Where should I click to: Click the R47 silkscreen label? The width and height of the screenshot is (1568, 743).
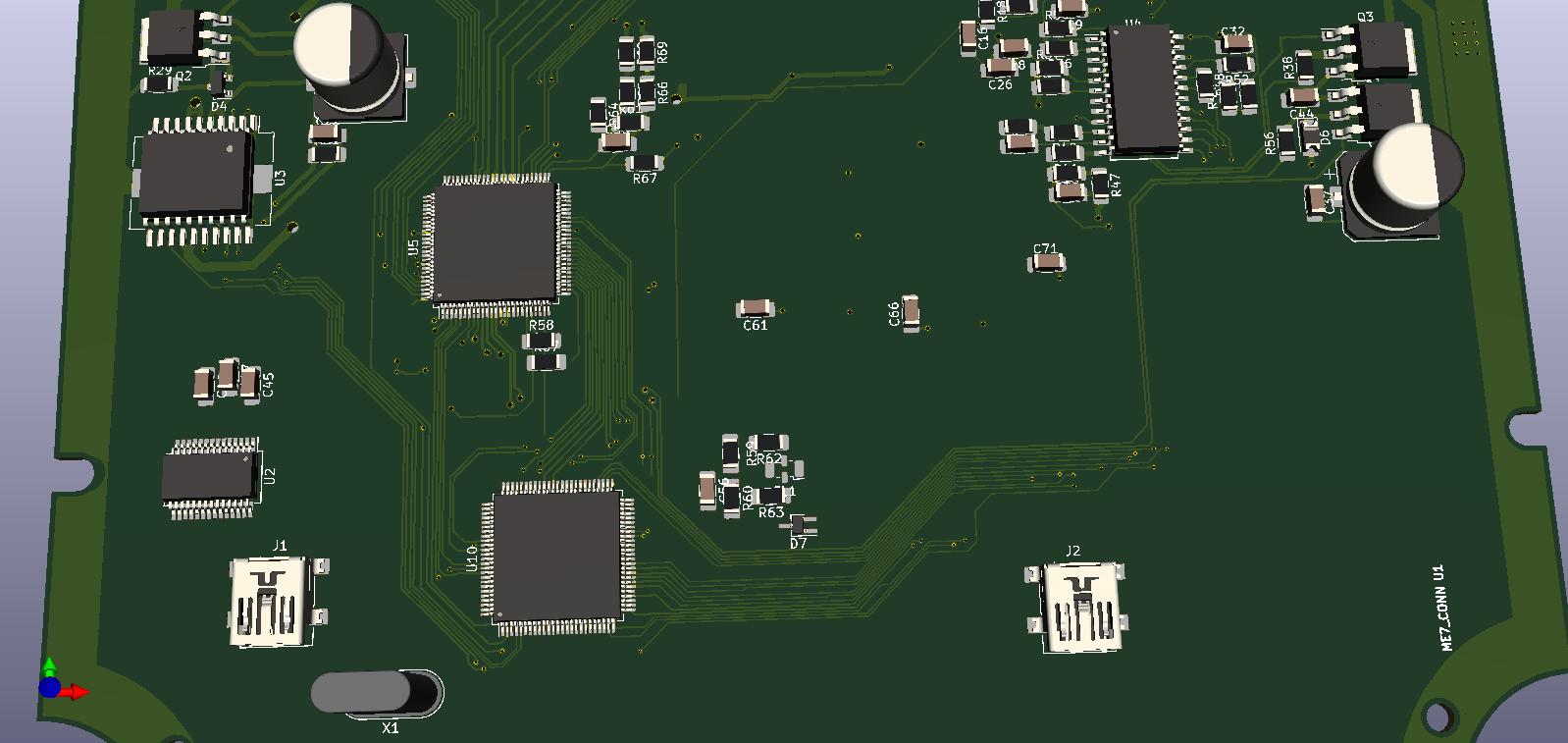1116,185
